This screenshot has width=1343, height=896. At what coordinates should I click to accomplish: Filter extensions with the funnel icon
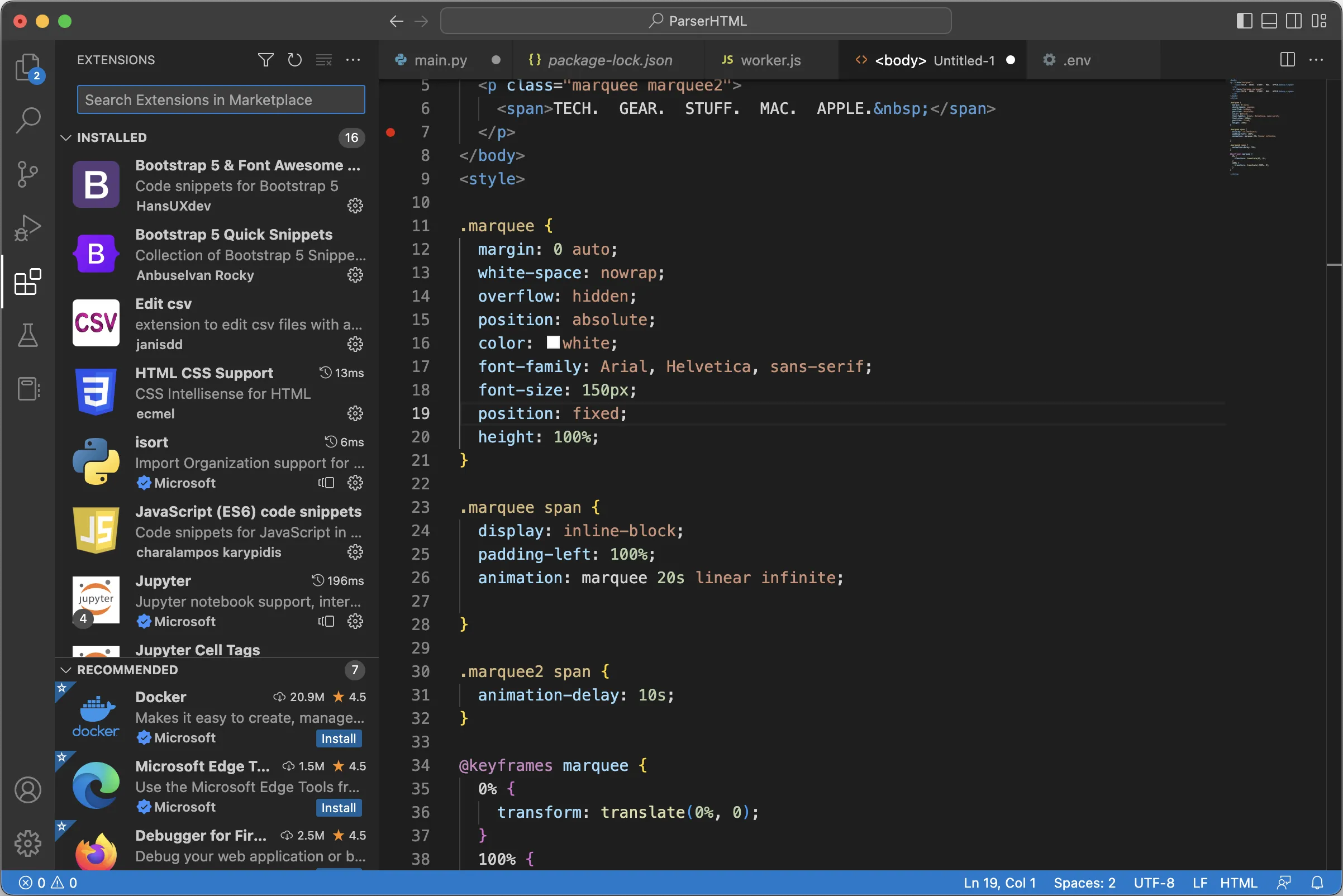coord(266,60)
